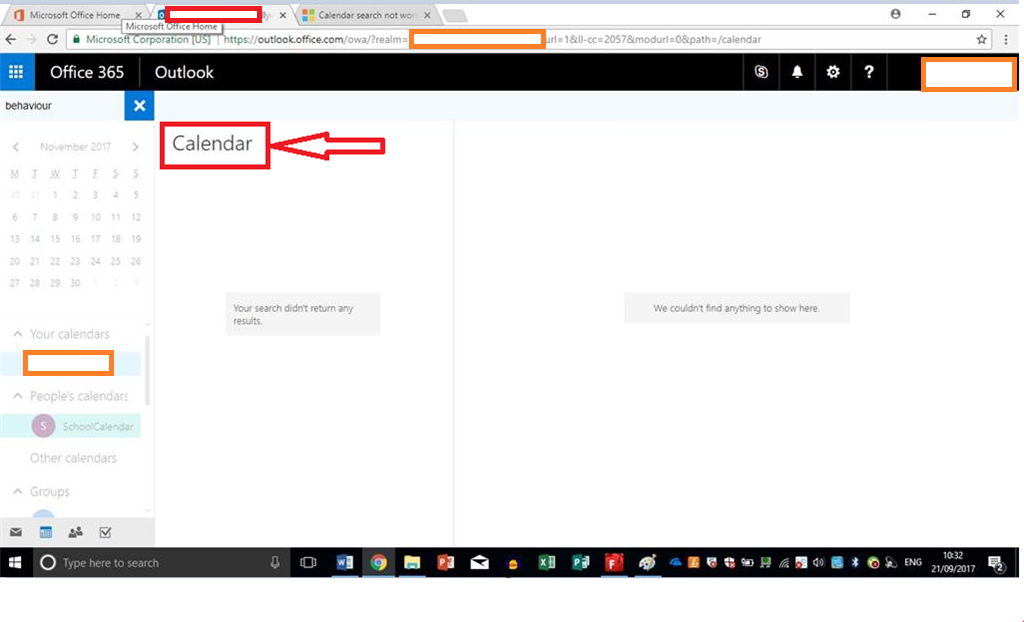Open the Action Center notifications icon

click(x=997, y=563)
